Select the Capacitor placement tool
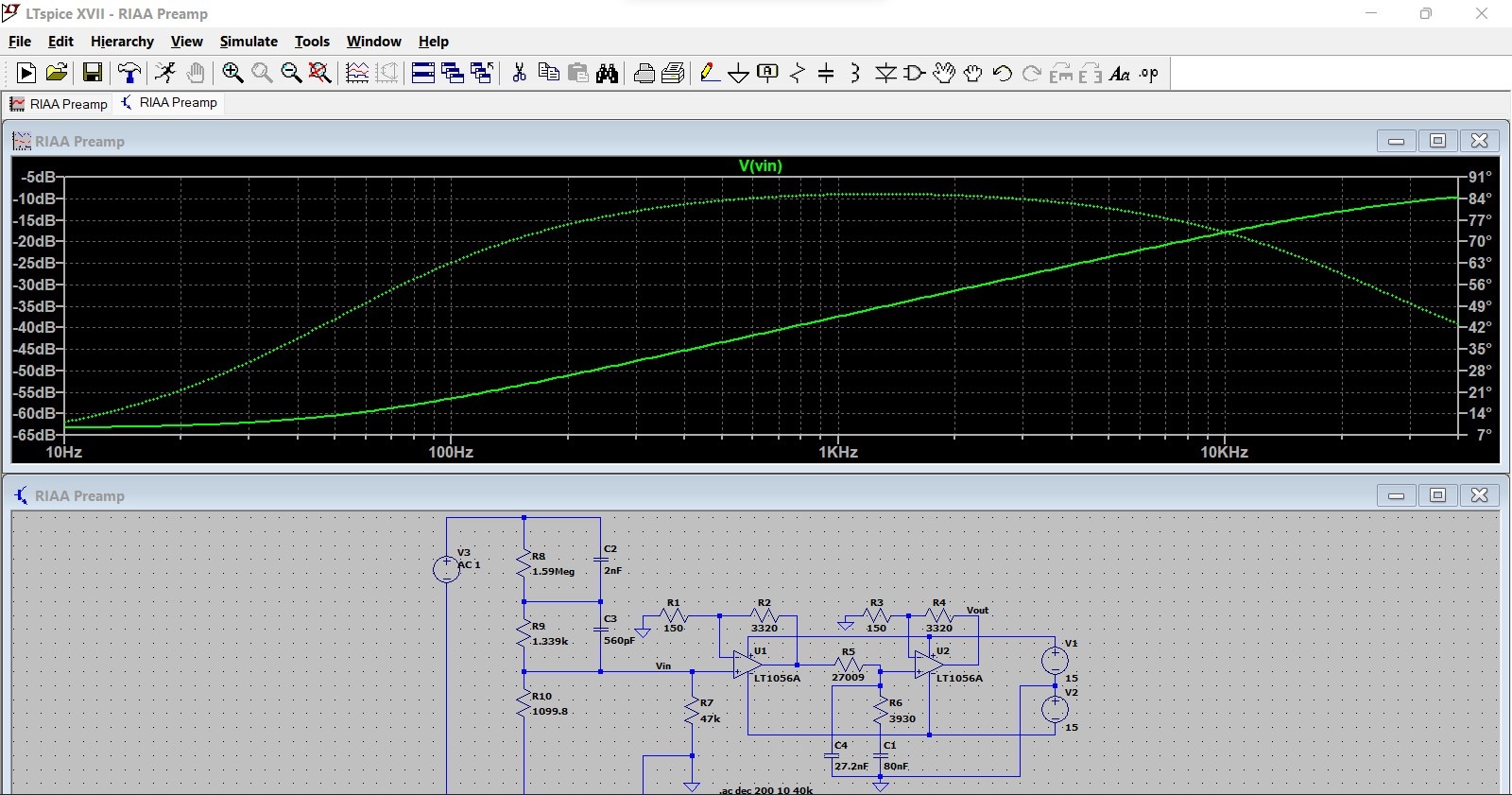The width and height of the screenshot is (1512, 795). click(826, 73)
